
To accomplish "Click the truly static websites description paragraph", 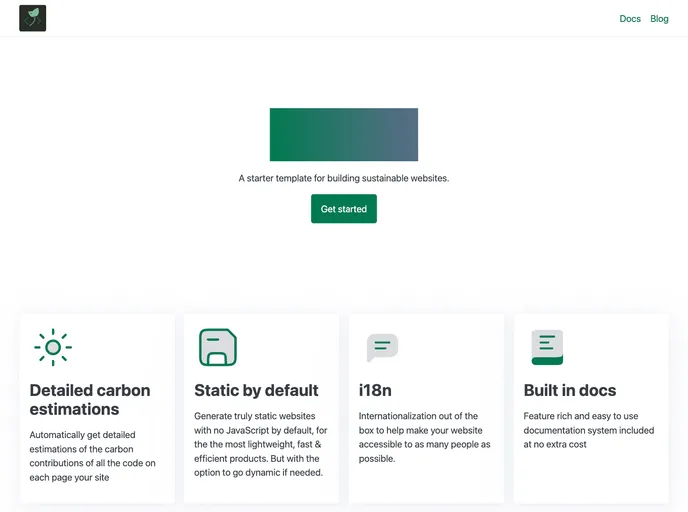I will pyautogui.click(x=258, y=444).
